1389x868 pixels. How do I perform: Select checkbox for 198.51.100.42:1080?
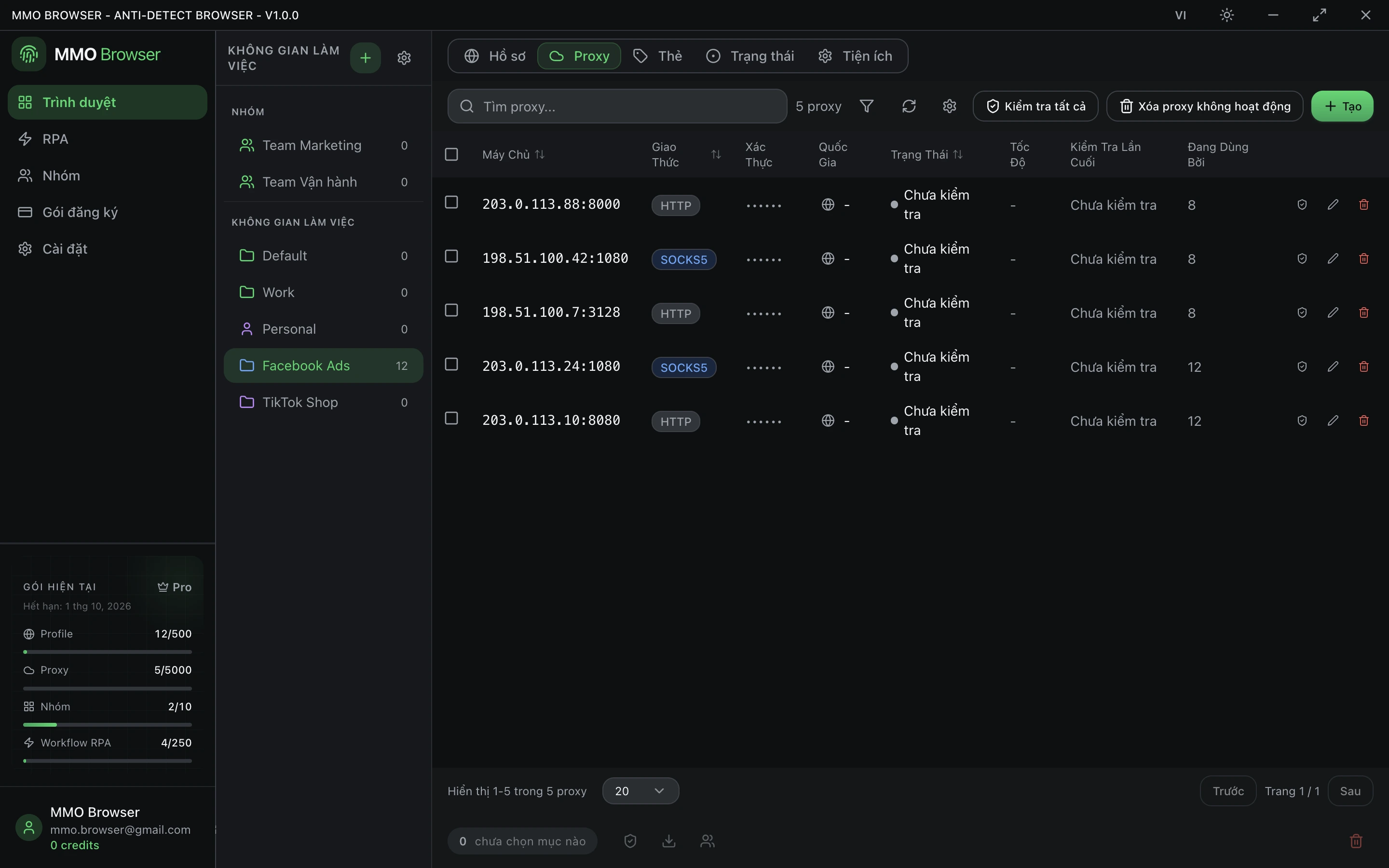[452, 256]
